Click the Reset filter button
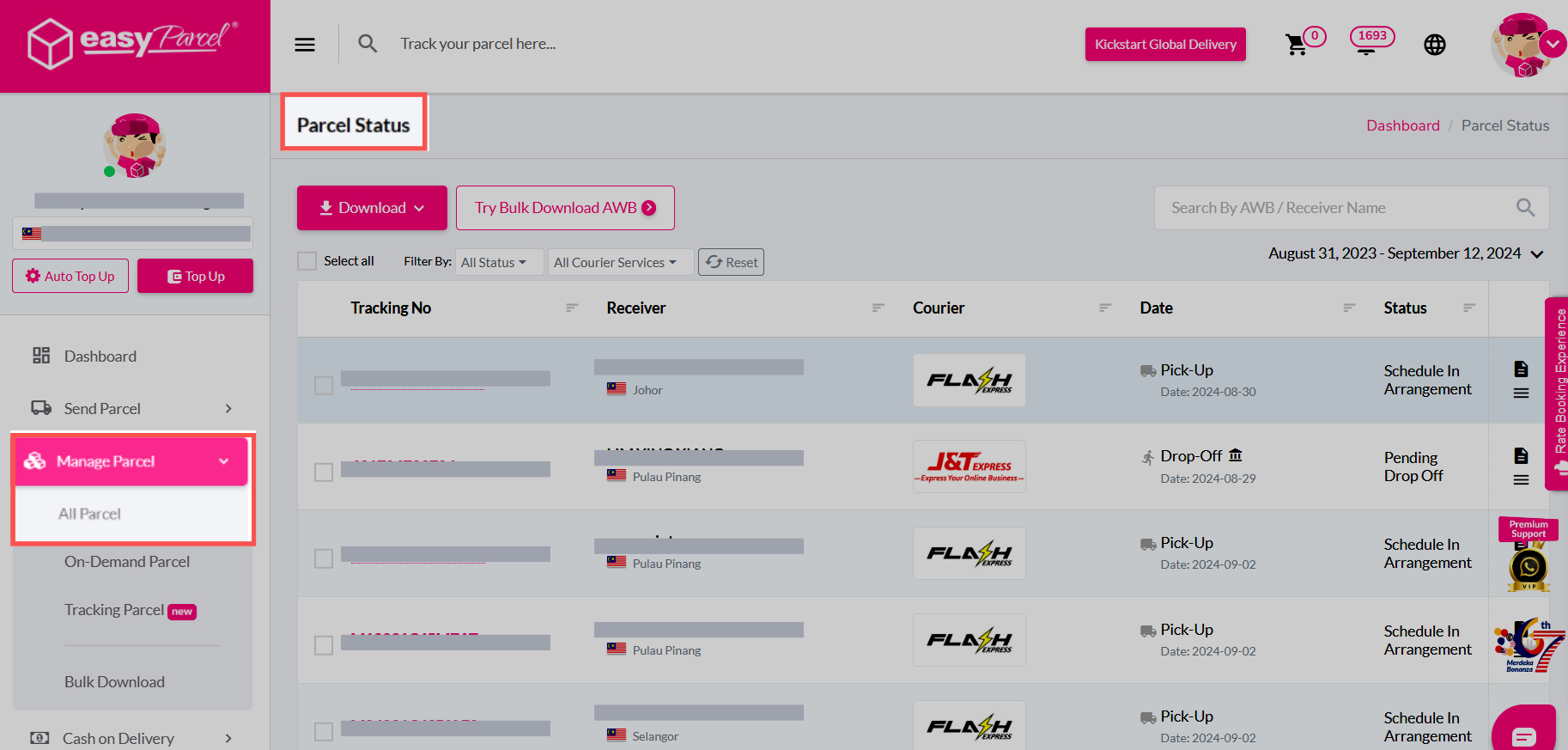 [x=732, y=262]
